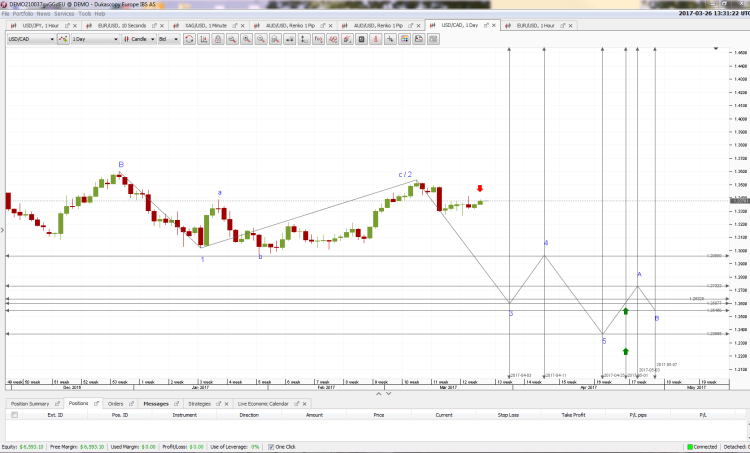Open the Services menu

64,14
